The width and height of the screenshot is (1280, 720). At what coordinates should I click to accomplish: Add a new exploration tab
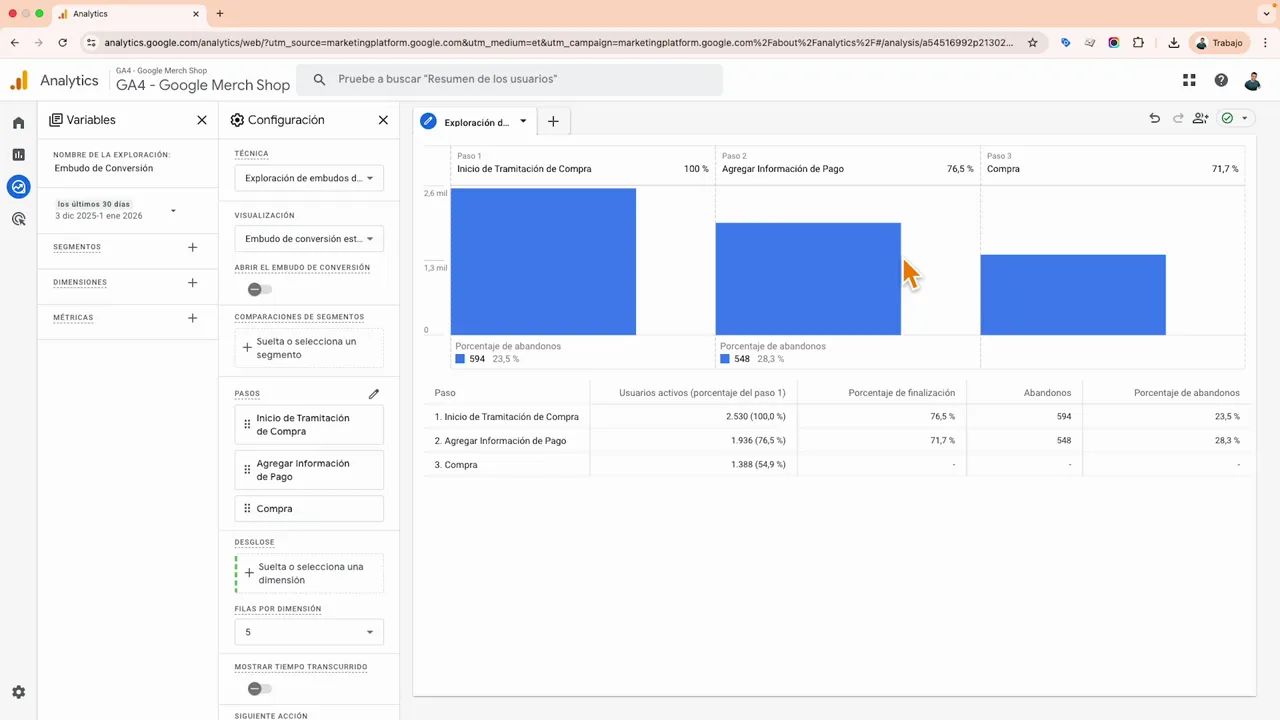(553, 122)
